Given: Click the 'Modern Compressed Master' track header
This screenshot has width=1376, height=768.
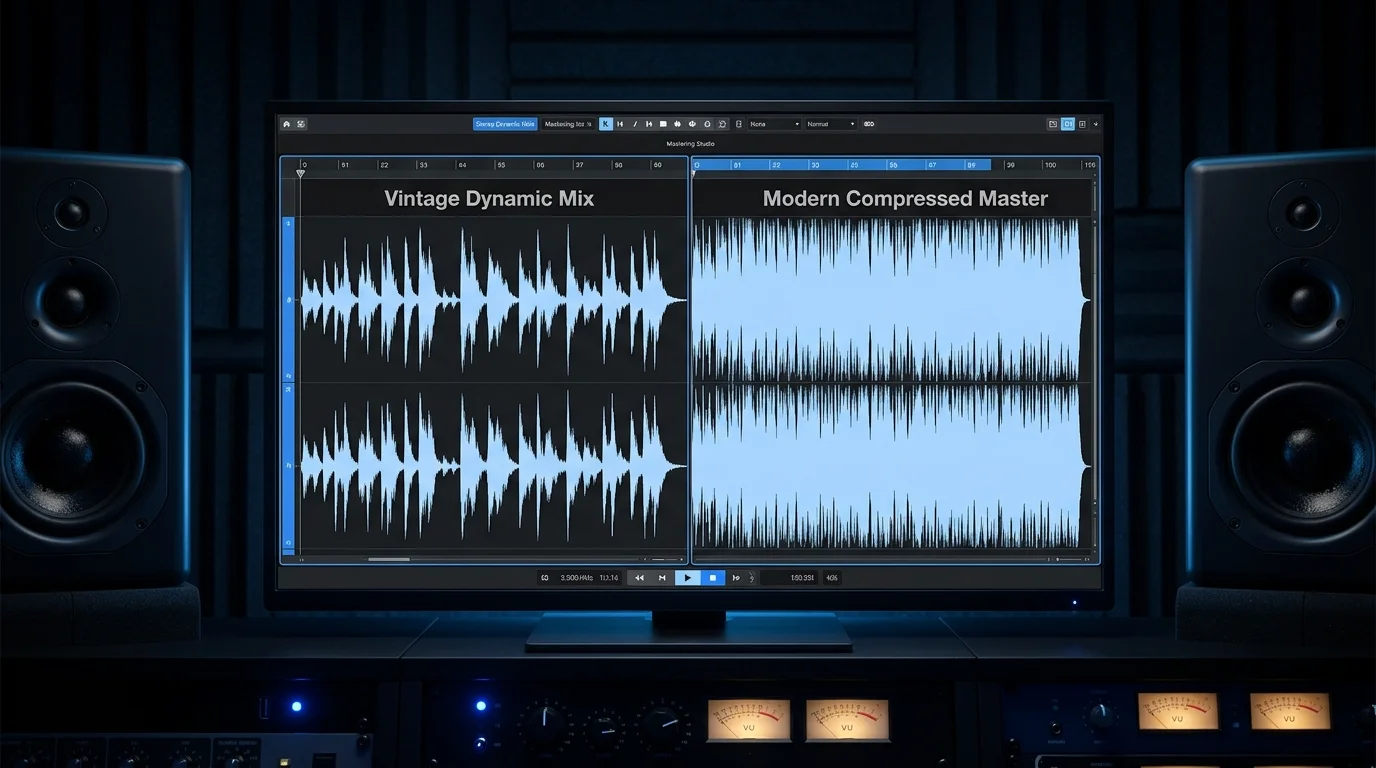Looking at the screenshot, I should point(905,199).
